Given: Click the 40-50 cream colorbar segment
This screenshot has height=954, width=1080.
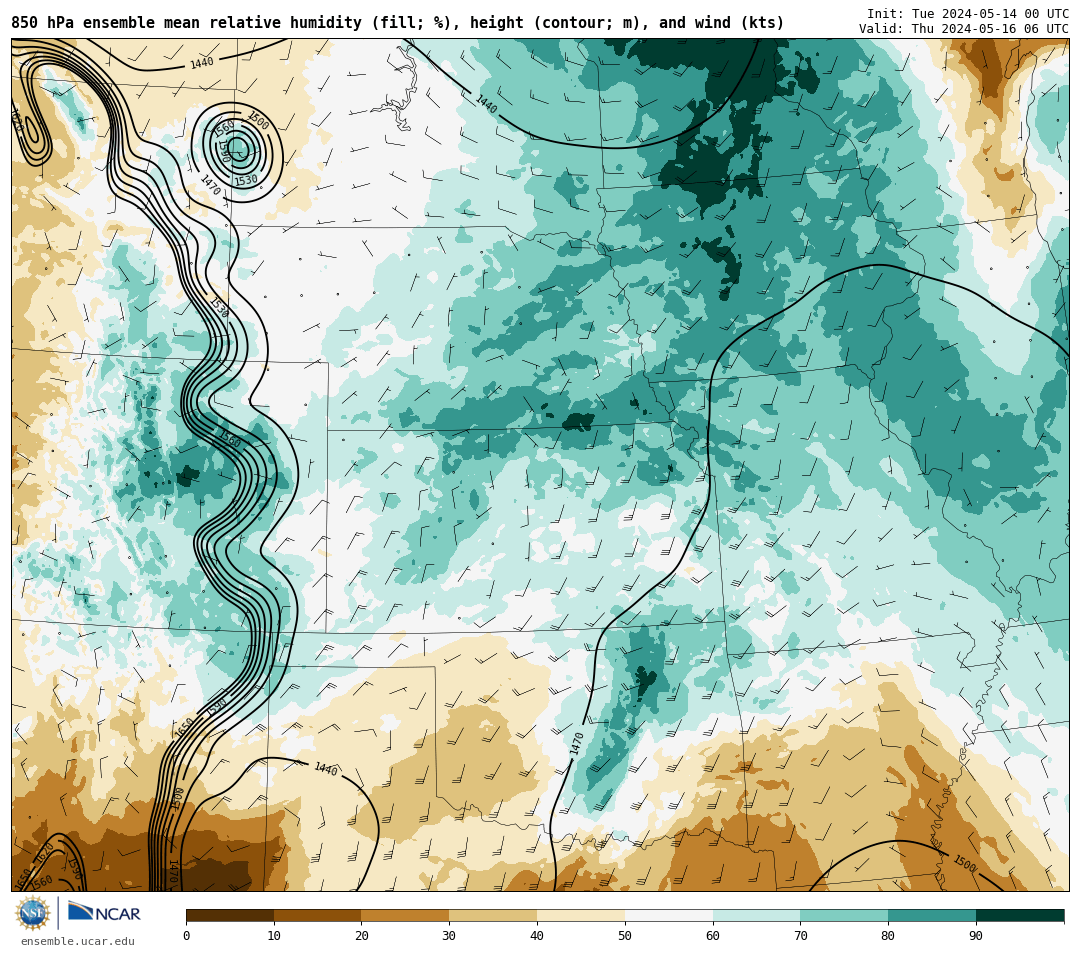Looking at the screenshot, I should click(581, 915).
